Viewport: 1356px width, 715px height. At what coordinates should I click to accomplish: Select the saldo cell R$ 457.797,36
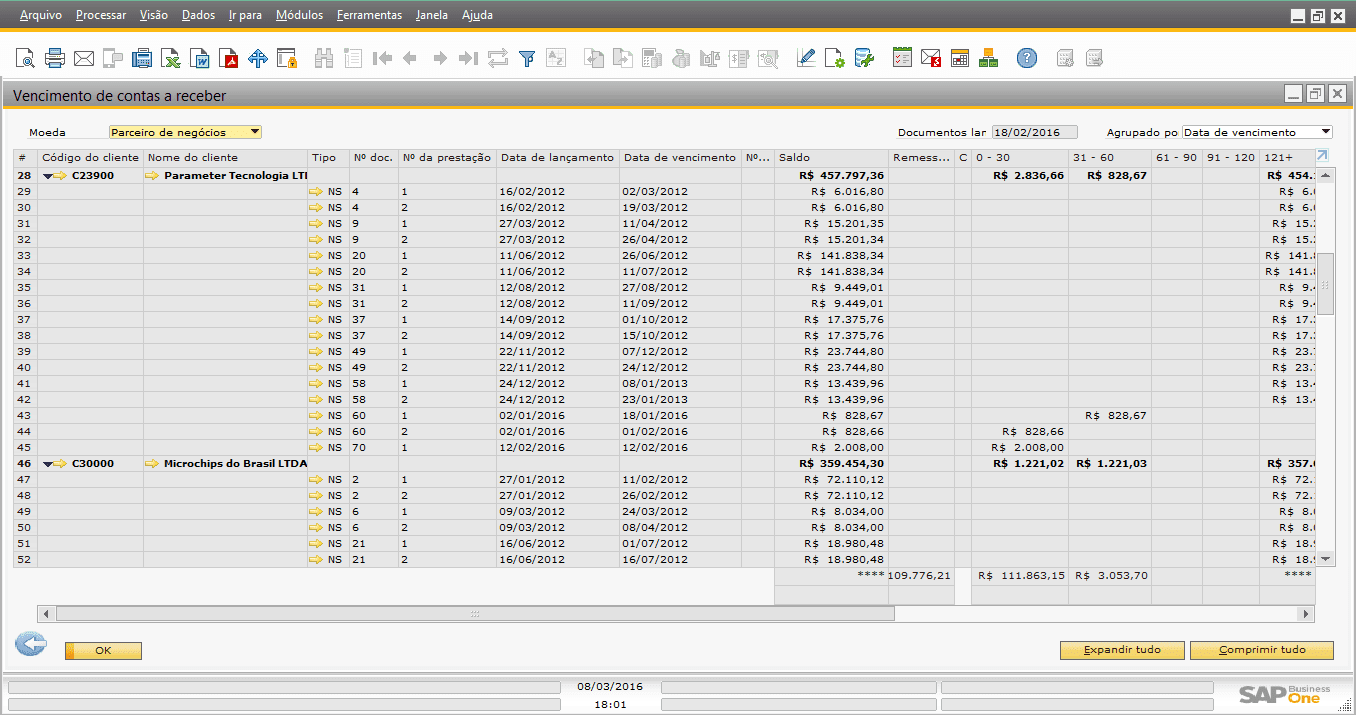832,176
